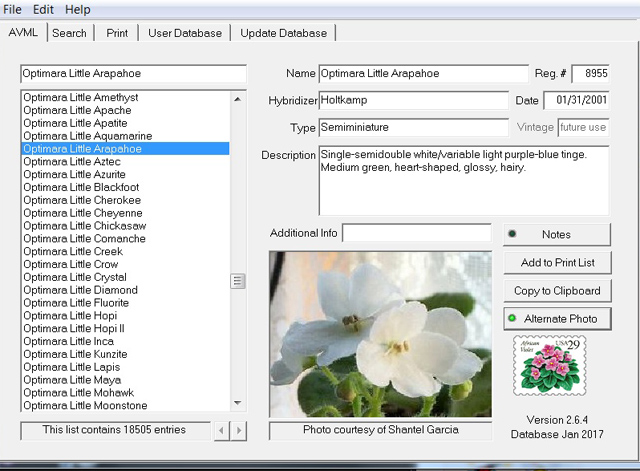Image resolution: width=640 pixels, height=471 pixels.
Task: Select Optimara Little Aztec in list
Action: 125,162
